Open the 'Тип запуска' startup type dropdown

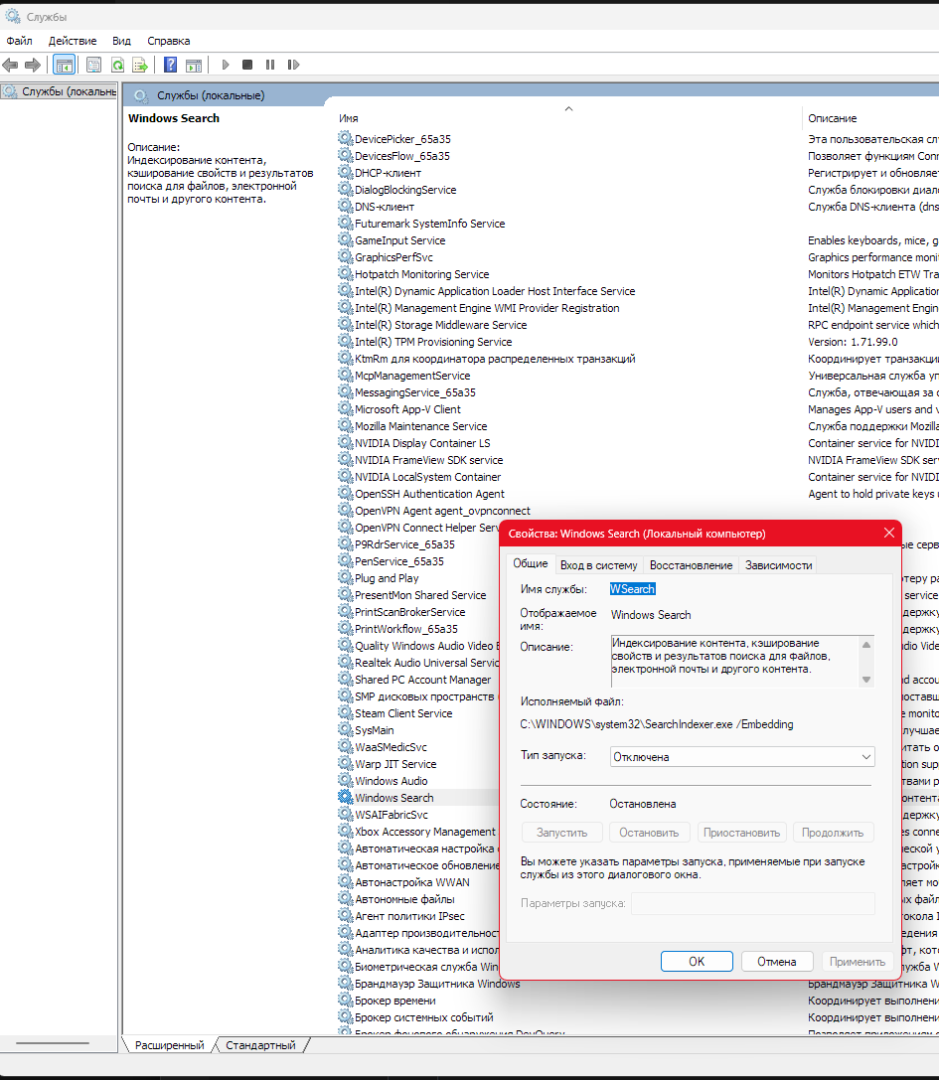coord(742,757)
